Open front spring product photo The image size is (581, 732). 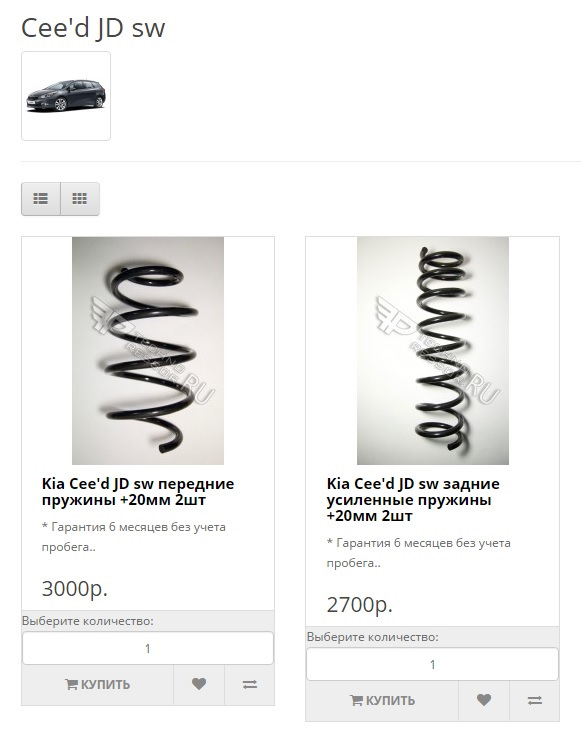148,351
